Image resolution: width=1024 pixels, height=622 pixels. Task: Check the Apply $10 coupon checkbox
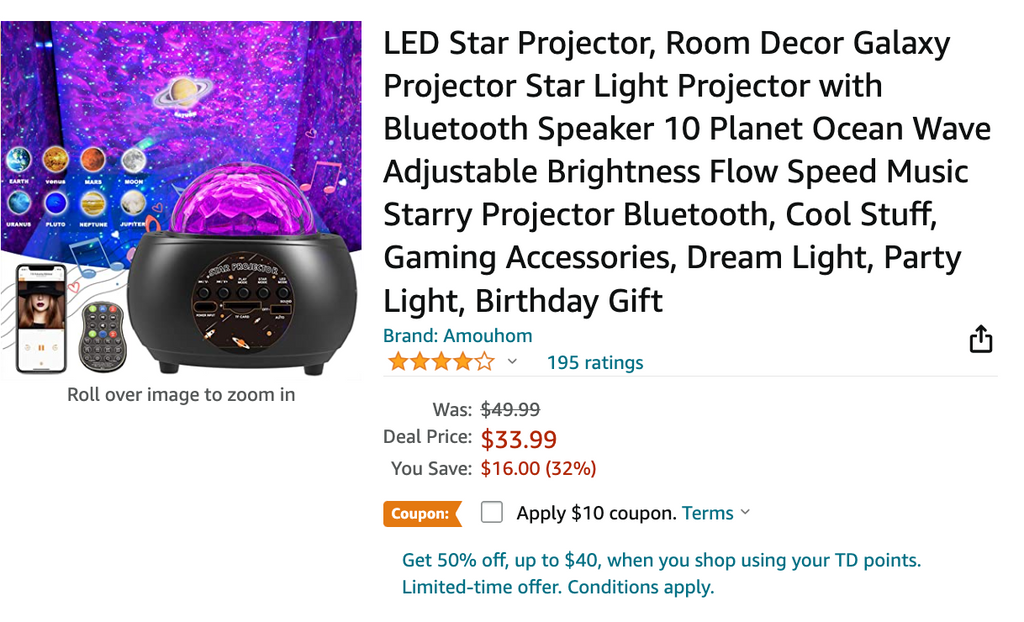[491, 512]
